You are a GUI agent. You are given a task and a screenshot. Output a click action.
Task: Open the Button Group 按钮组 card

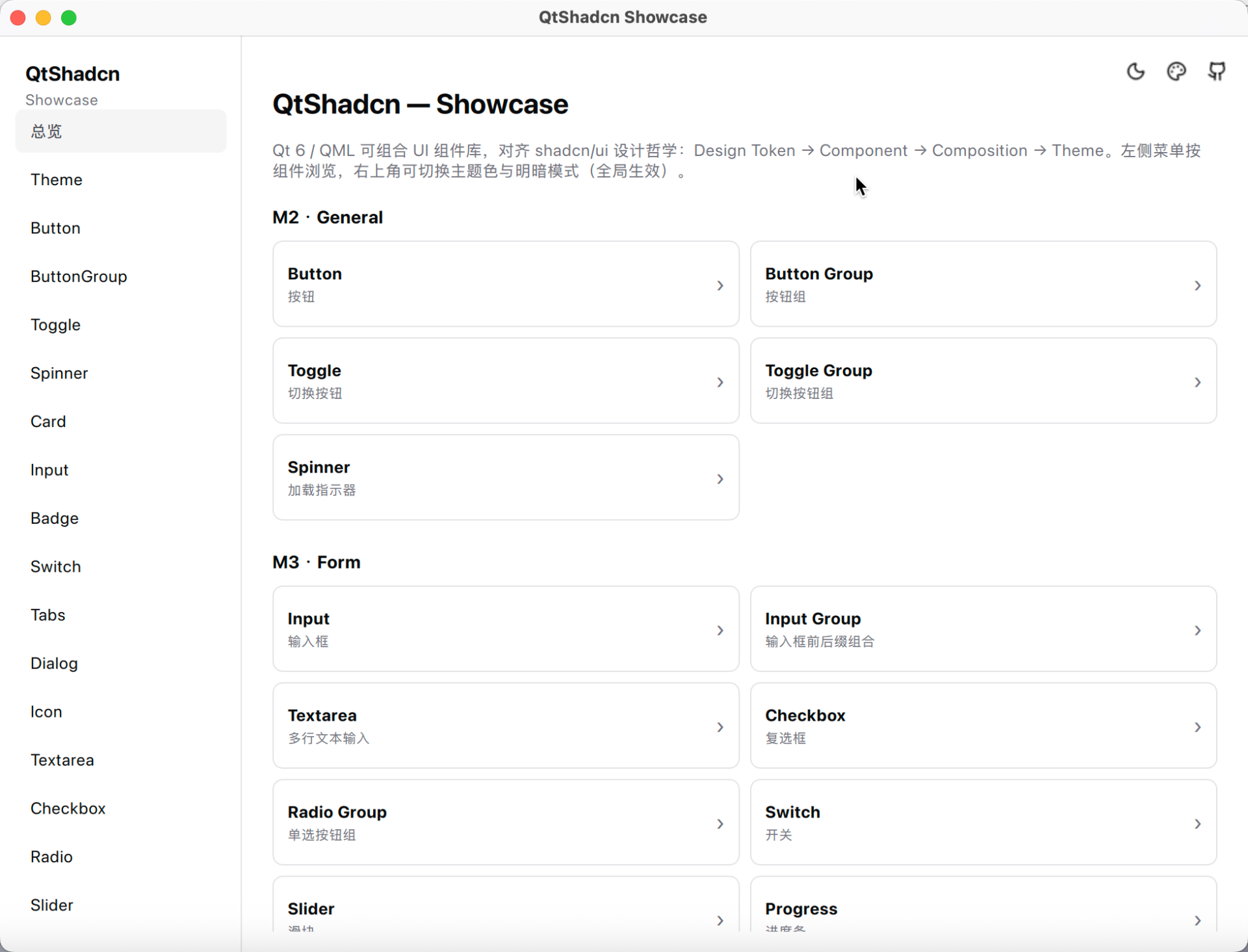[x=983, y=284]
